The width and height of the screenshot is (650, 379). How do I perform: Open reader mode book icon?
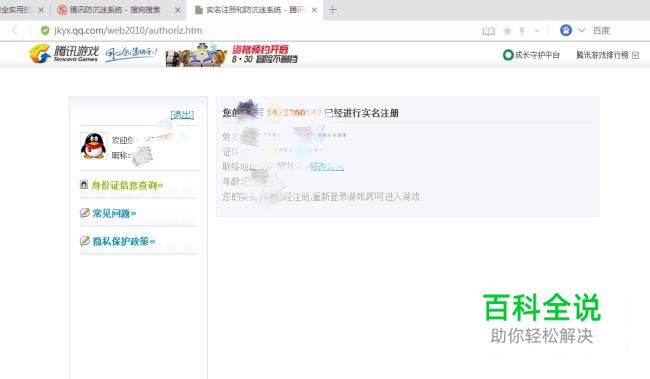coord(489,31)
